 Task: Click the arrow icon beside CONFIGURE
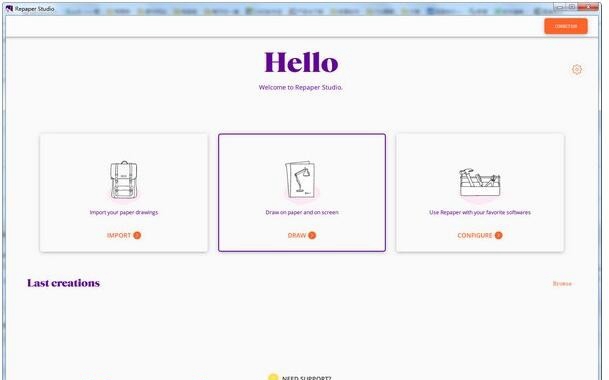[498, 235]
